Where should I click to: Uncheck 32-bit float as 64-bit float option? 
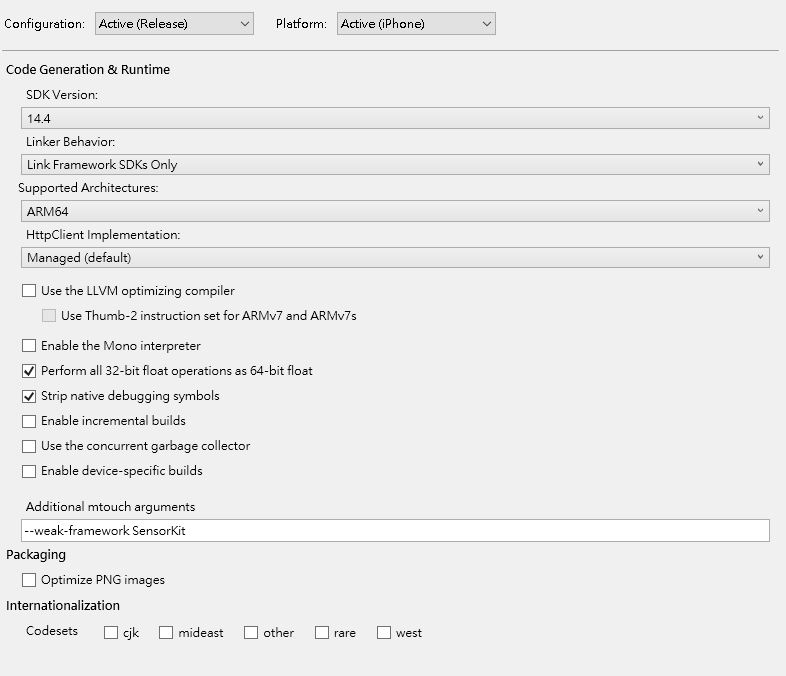tap(29, 371)
